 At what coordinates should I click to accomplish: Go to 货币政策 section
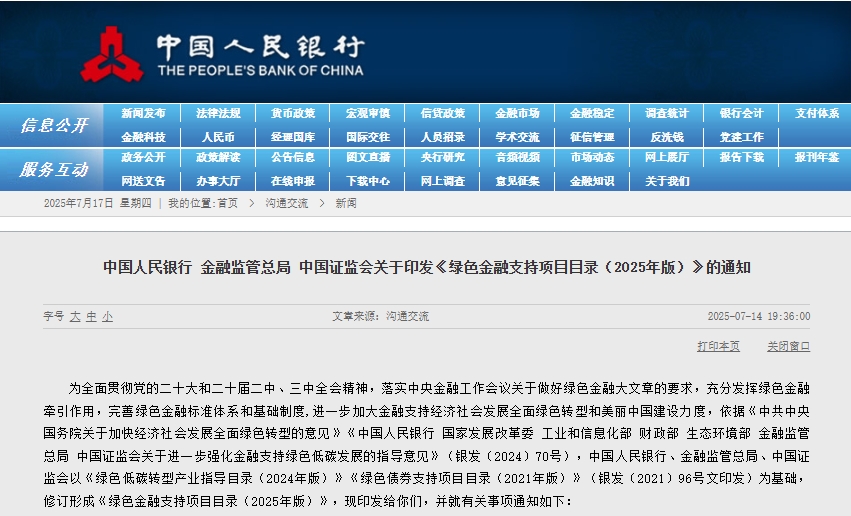click(x=293, y=113)
